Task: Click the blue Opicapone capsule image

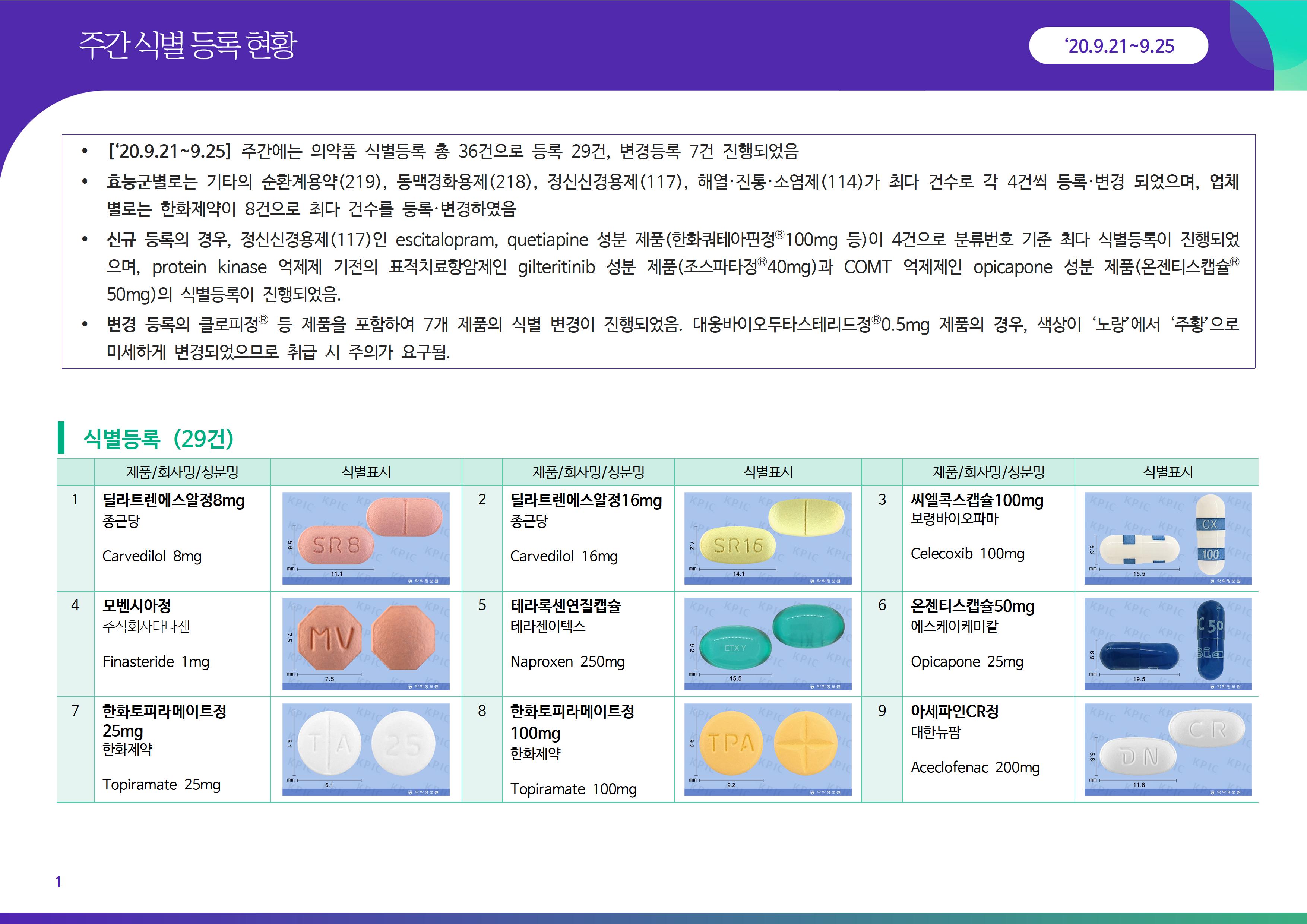Action: (x=1168, y=643)
